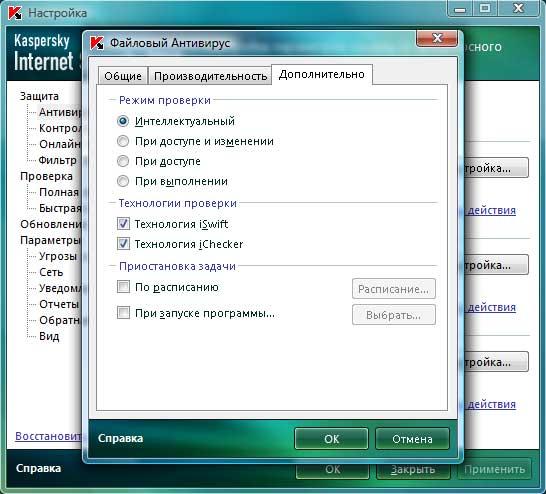The image size is (546, 494).
Task: Select the Вид tree item
Action: pyautogui.click(x=49, y=336)
